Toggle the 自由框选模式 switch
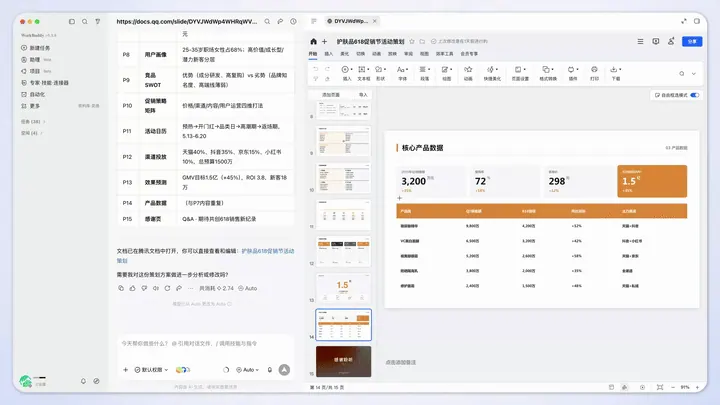720x405 pixels. pyautogui.click(x=695, y=95)
